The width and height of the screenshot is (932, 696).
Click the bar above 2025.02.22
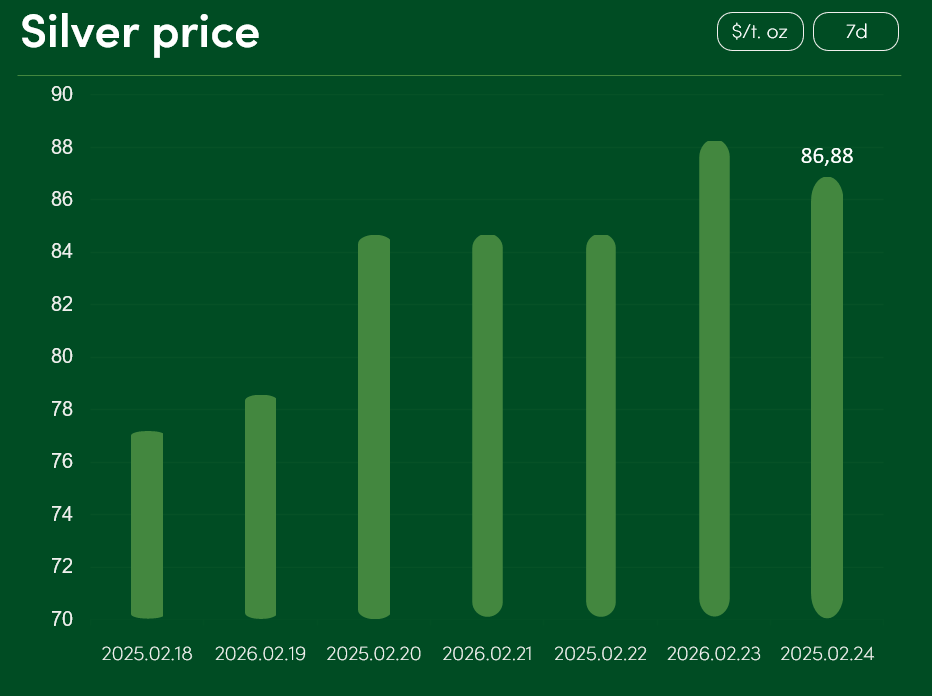pyautogui.click(x=601, y=426)
